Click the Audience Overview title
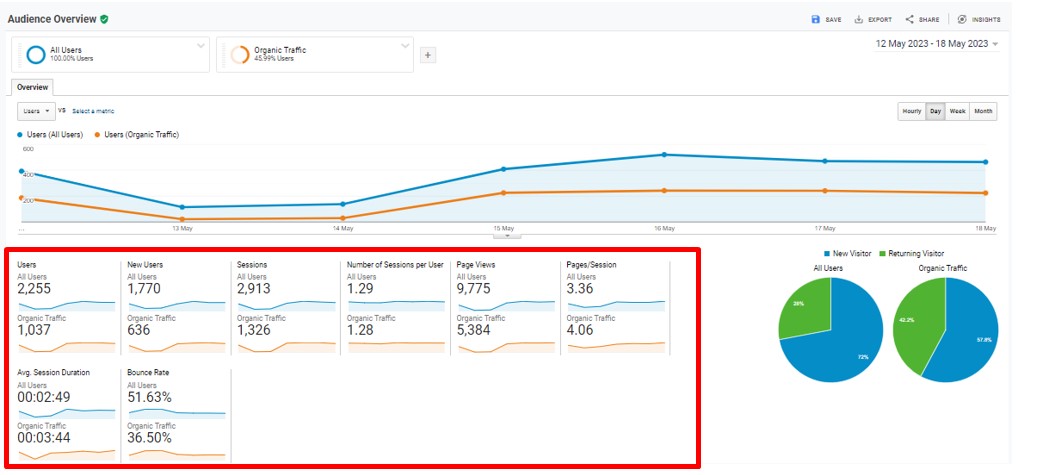The width and height of the screenshot is (1061, 475). point(52,20)
